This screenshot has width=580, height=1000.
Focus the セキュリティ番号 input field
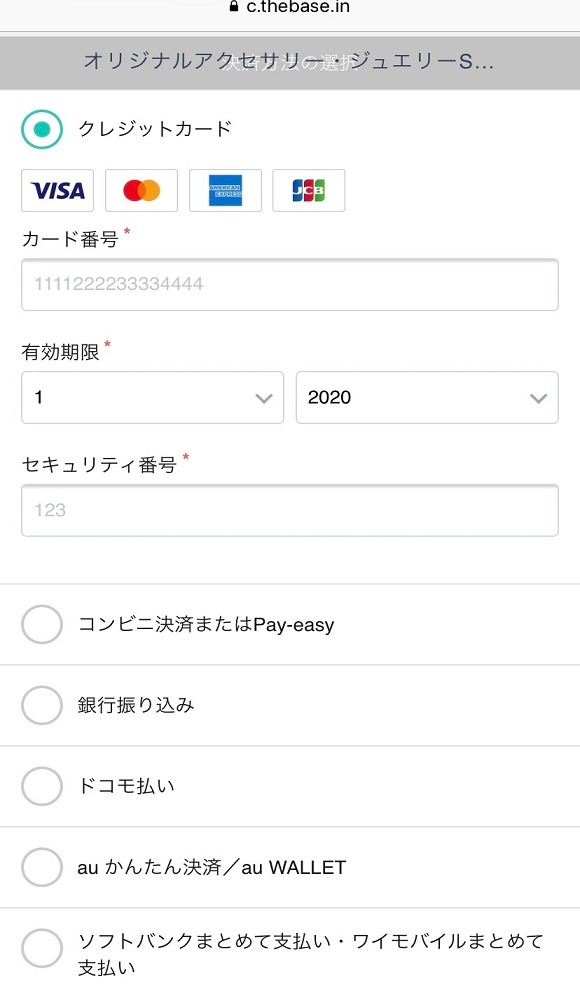[x=290, y=510]
